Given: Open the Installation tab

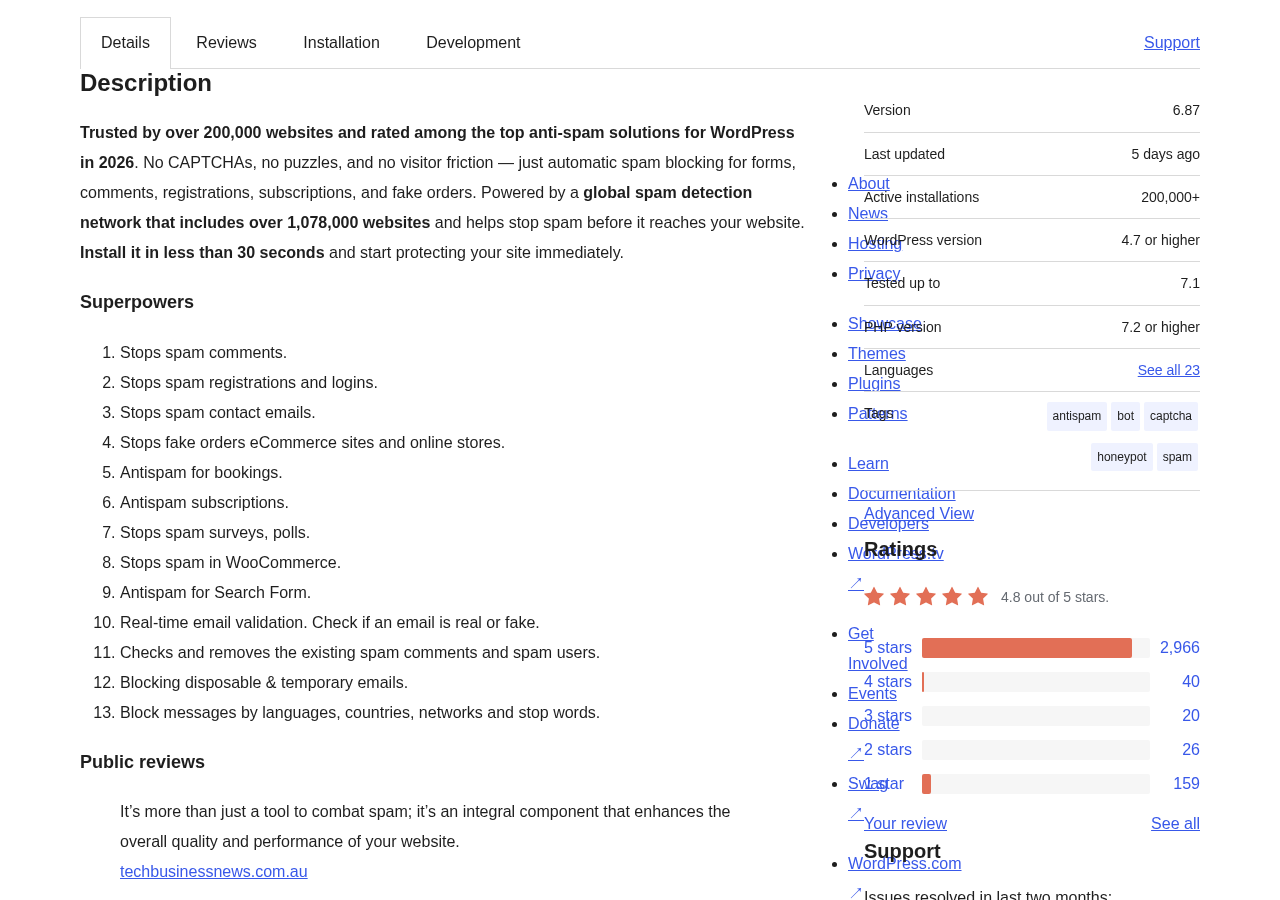Looking at the screenshot, I should [341, 43].
